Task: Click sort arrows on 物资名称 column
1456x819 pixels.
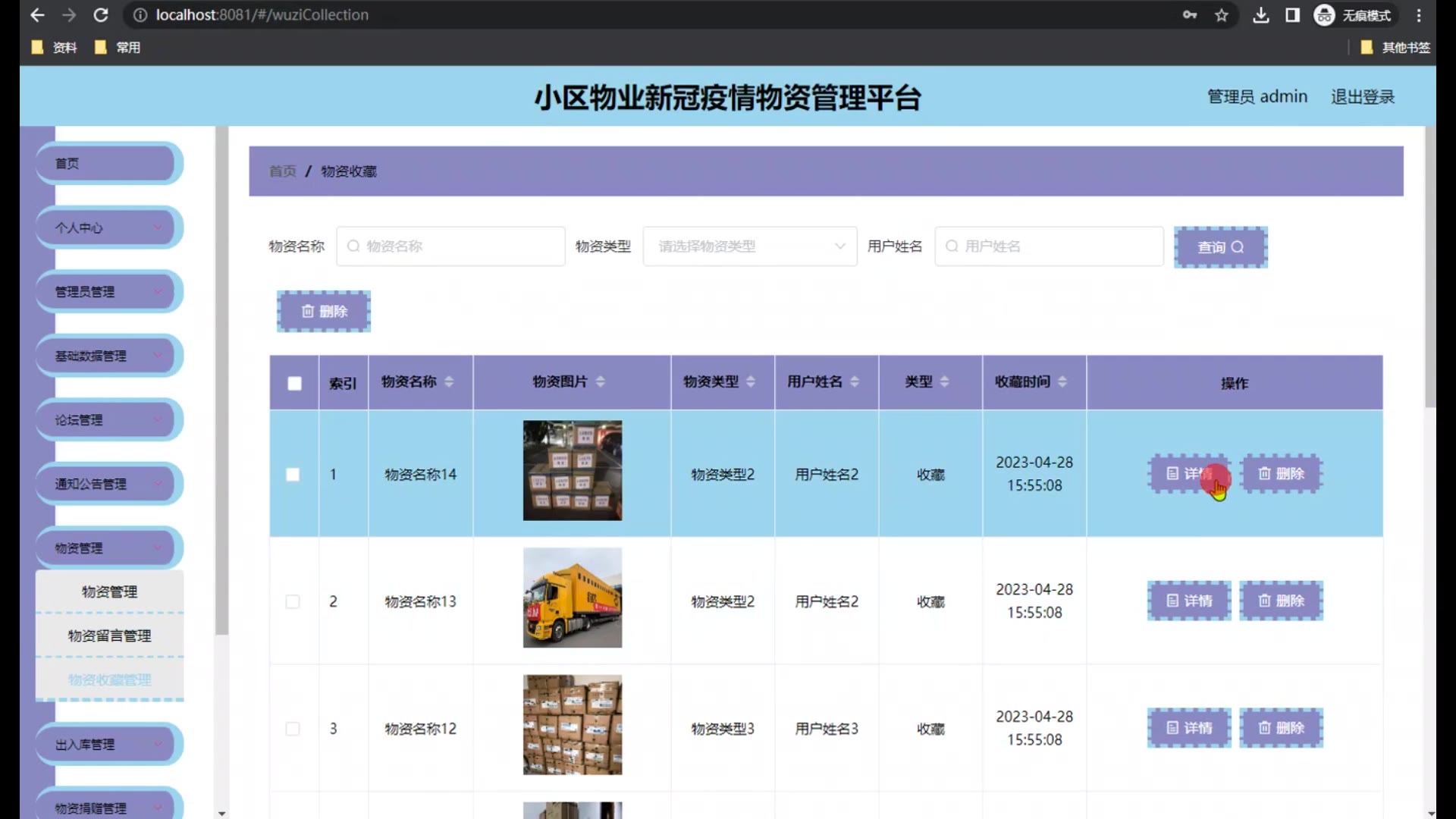Action: pyautogui.click(x=449, y=381)
